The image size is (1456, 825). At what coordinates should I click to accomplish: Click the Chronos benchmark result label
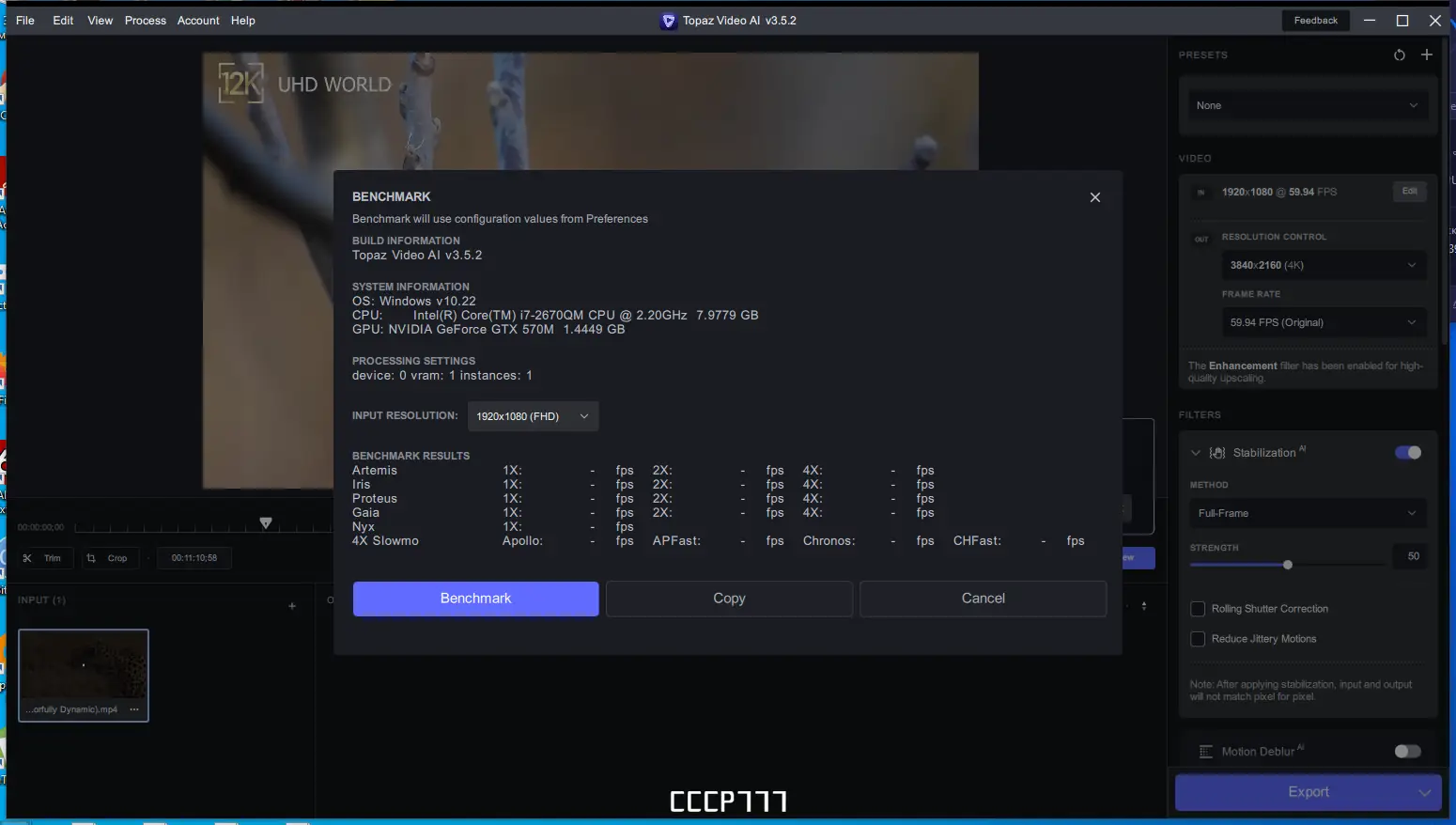829,541
